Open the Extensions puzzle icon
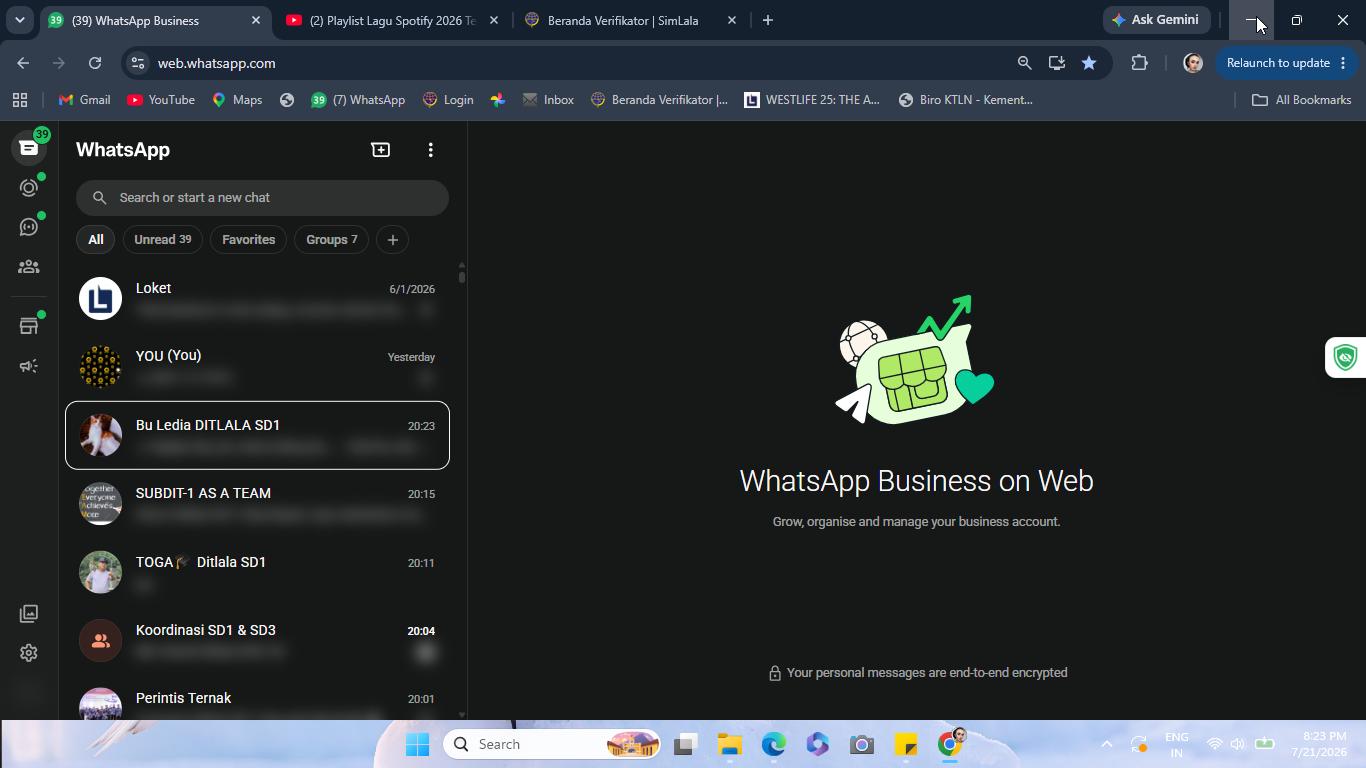This screenshot has height=768, width=1366. pos(1139,63)
